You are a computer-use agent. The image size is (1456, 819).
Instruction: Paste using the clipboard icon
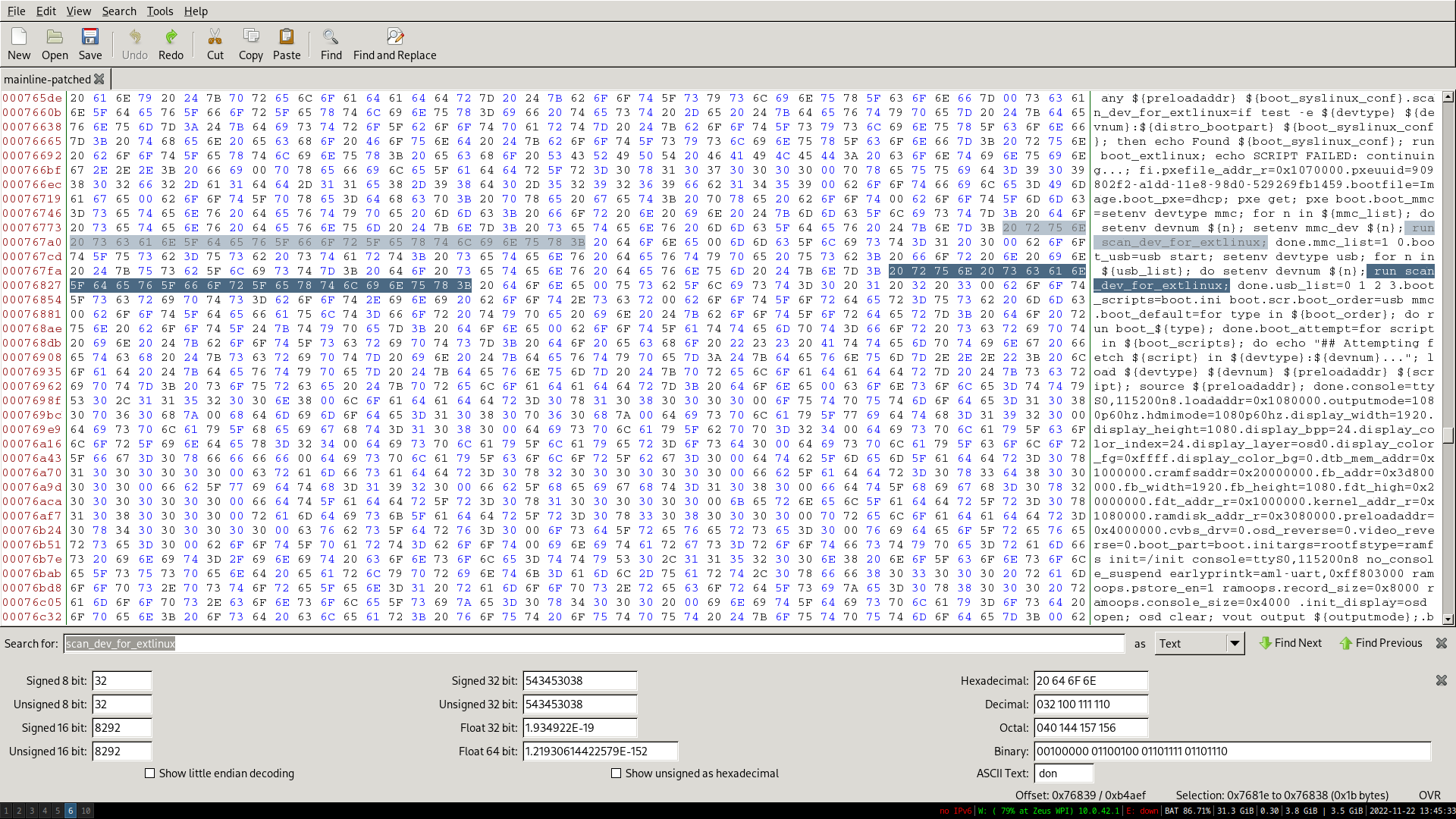click(287, 44)
